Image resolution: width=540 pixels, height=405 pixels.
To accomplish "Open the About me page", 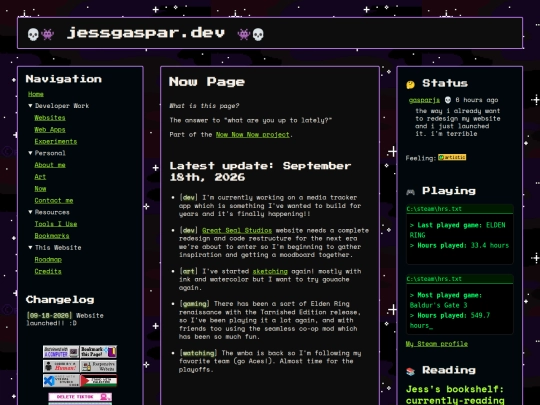I will pos(50,165).
